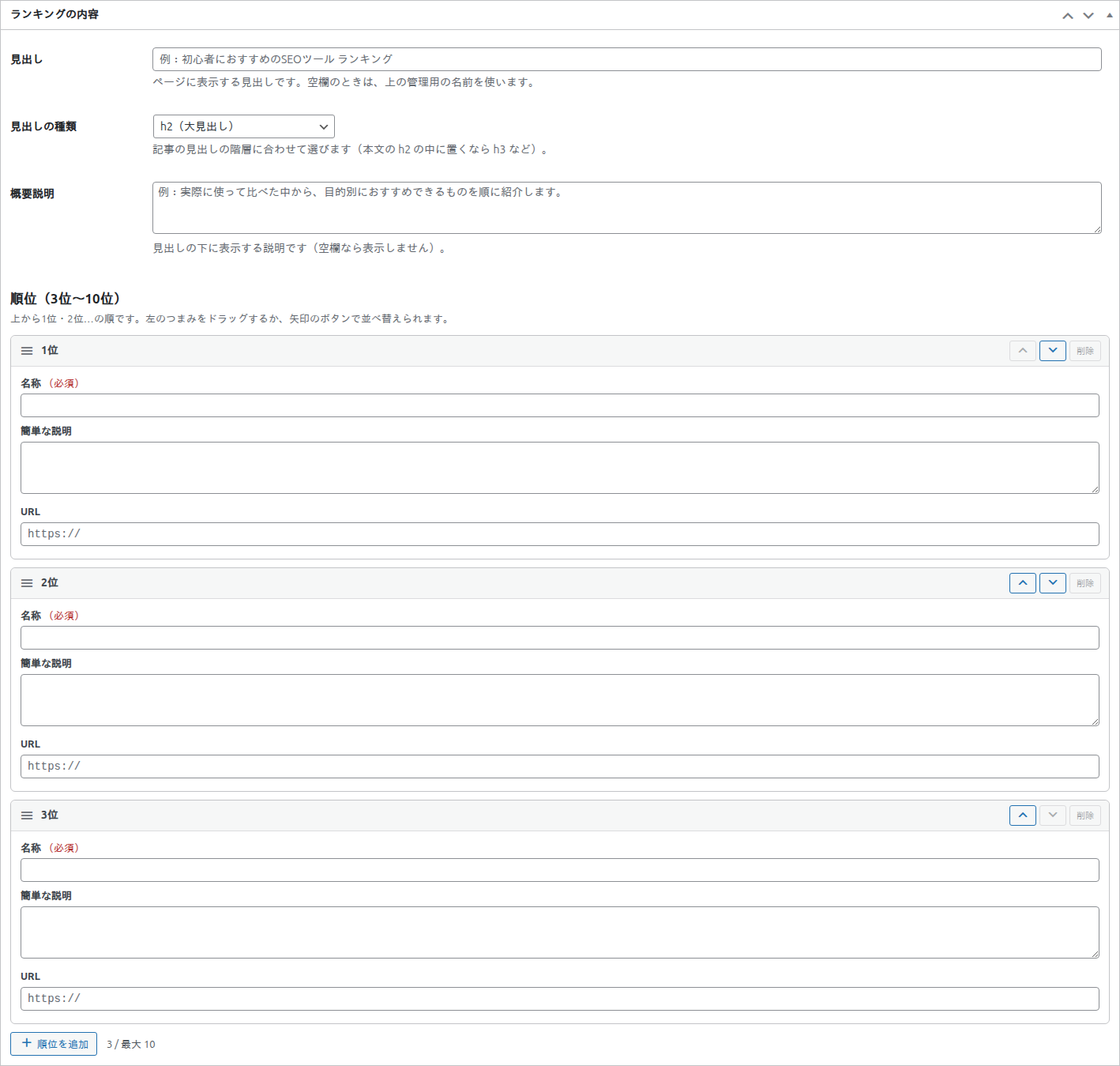Focus the 名称 field of 2位

tap(559, 638)
